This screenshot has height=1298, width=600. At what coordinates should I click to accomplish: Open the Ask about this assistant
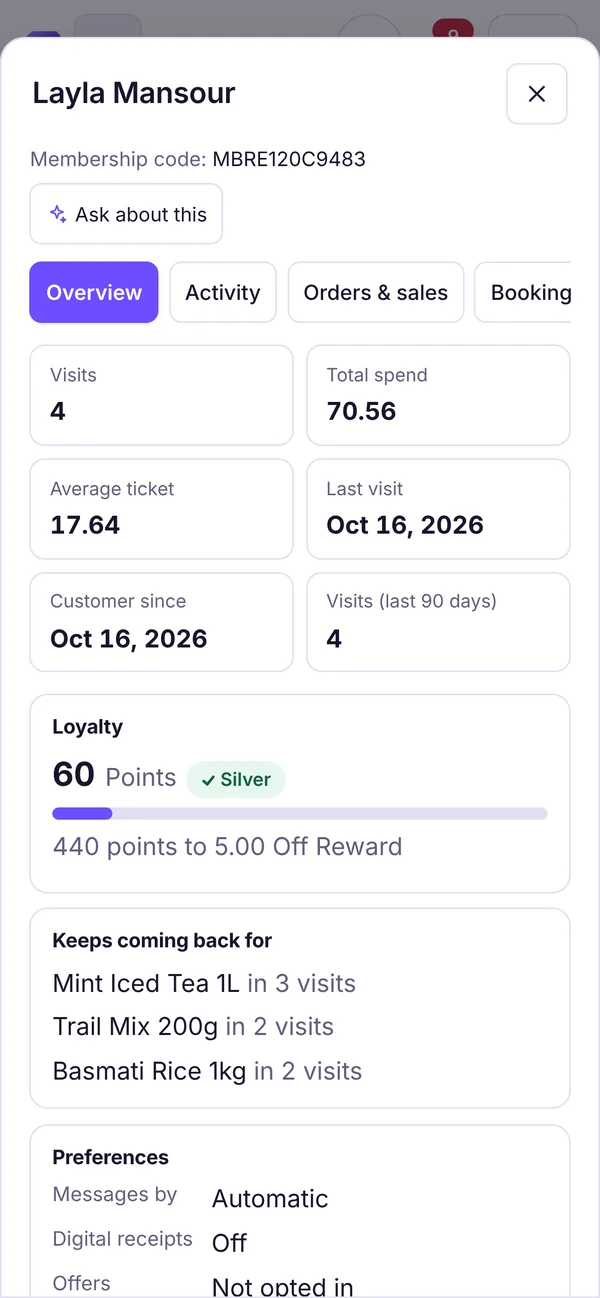click(x=126, y=214)
